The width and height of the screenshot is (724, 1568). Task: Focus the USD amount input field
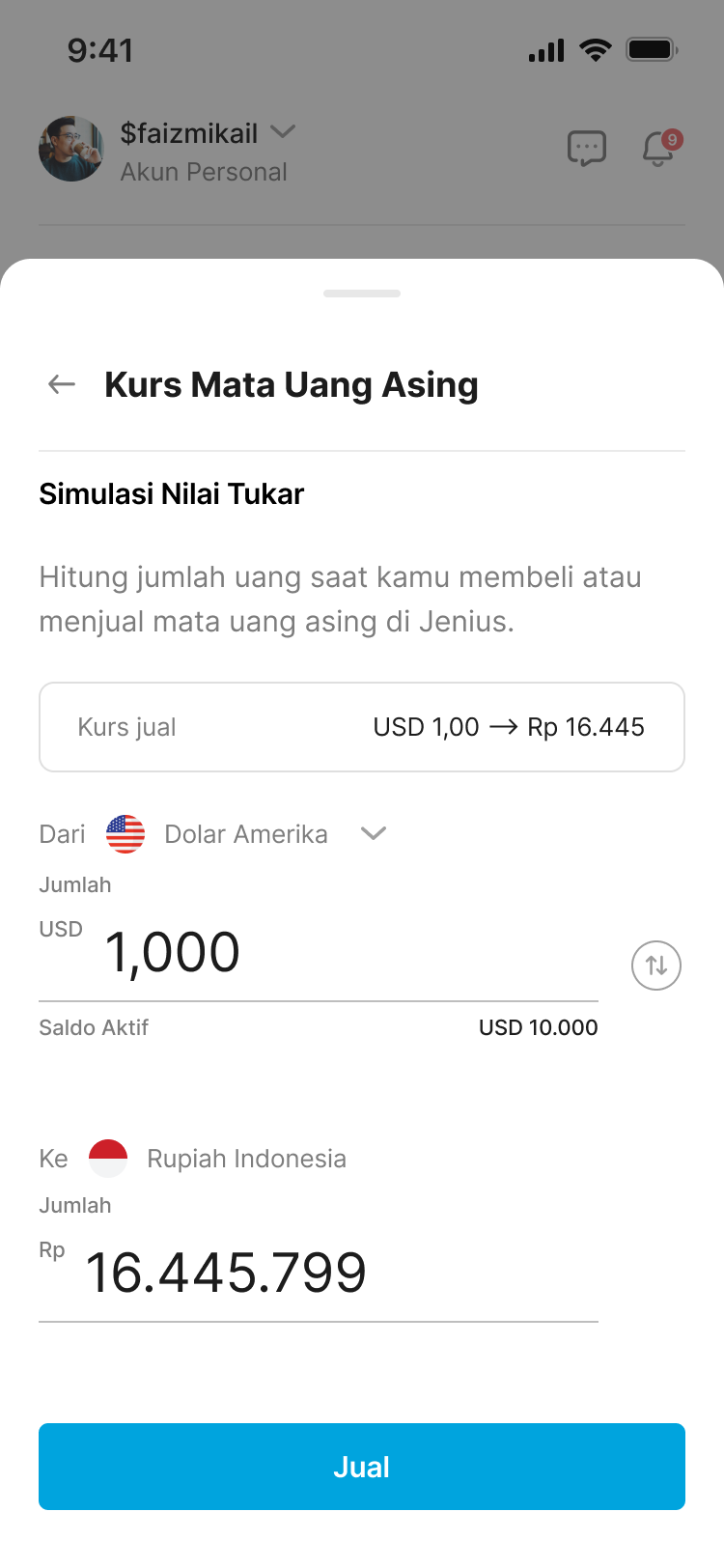pos(319,952)
